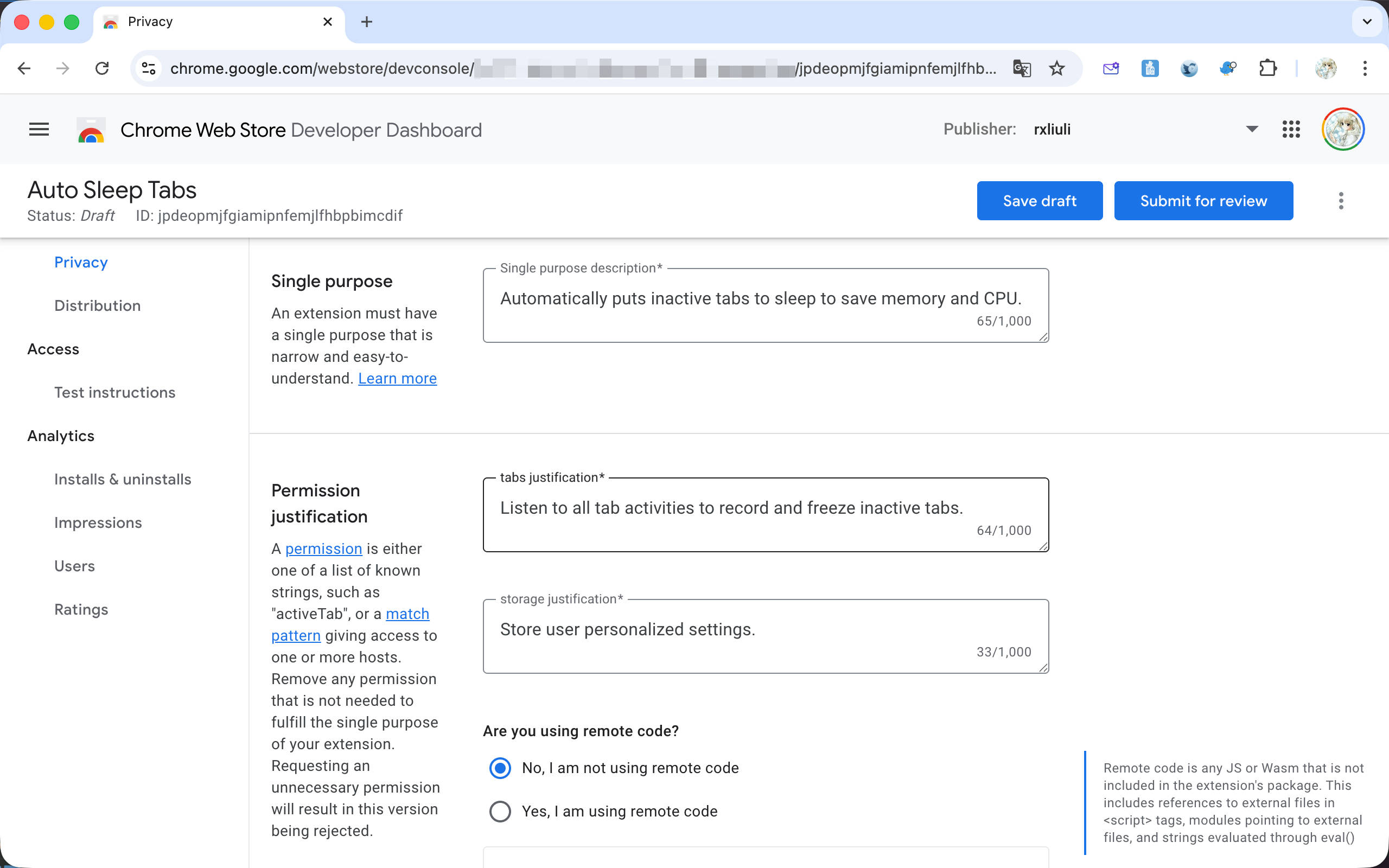Open the hamburger navigation menu
The height and width of the screenshot is (868, 1389).
[x=39, y=130]
